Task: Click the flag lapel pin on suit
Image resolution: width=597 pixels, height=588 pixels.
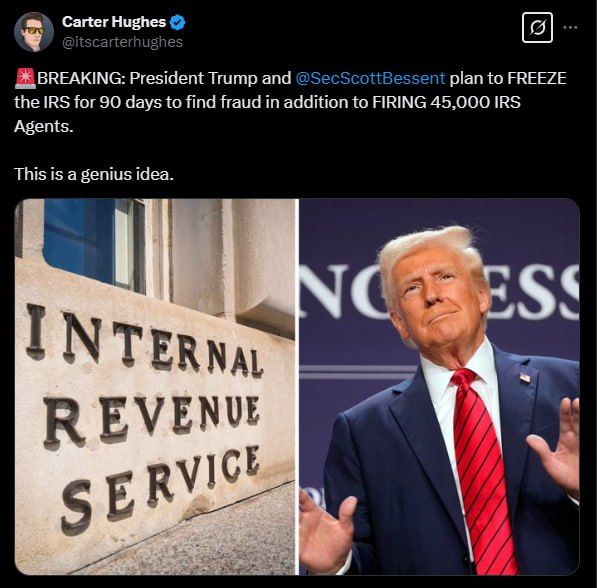Action: [525, 379]
